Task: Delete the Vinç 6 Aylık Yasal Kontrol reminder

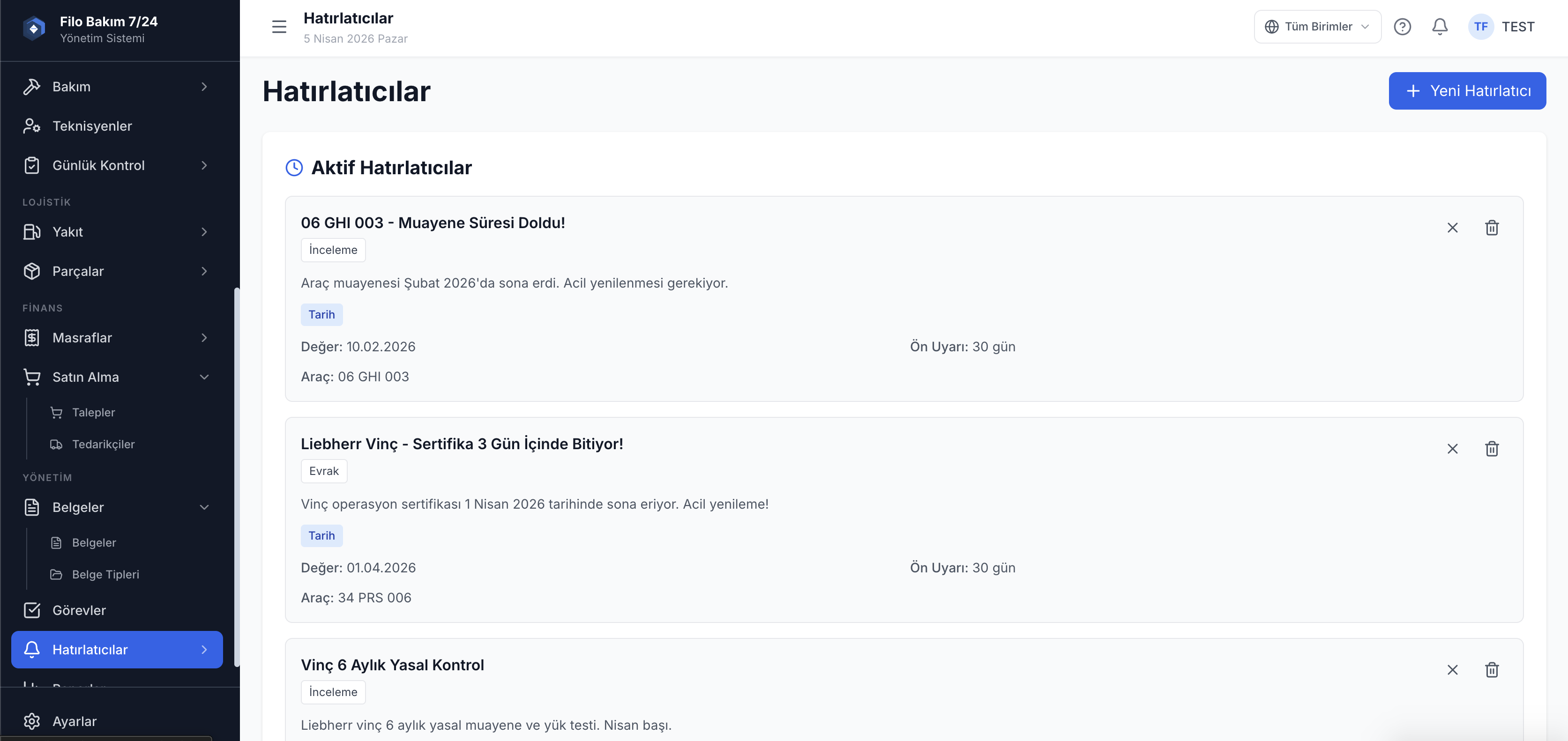Action: [1491, 670]
